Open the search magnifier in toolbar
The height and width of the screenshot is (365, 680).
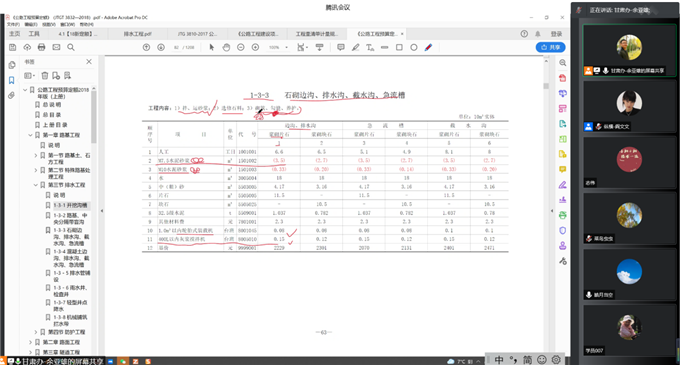pos(71,47)
